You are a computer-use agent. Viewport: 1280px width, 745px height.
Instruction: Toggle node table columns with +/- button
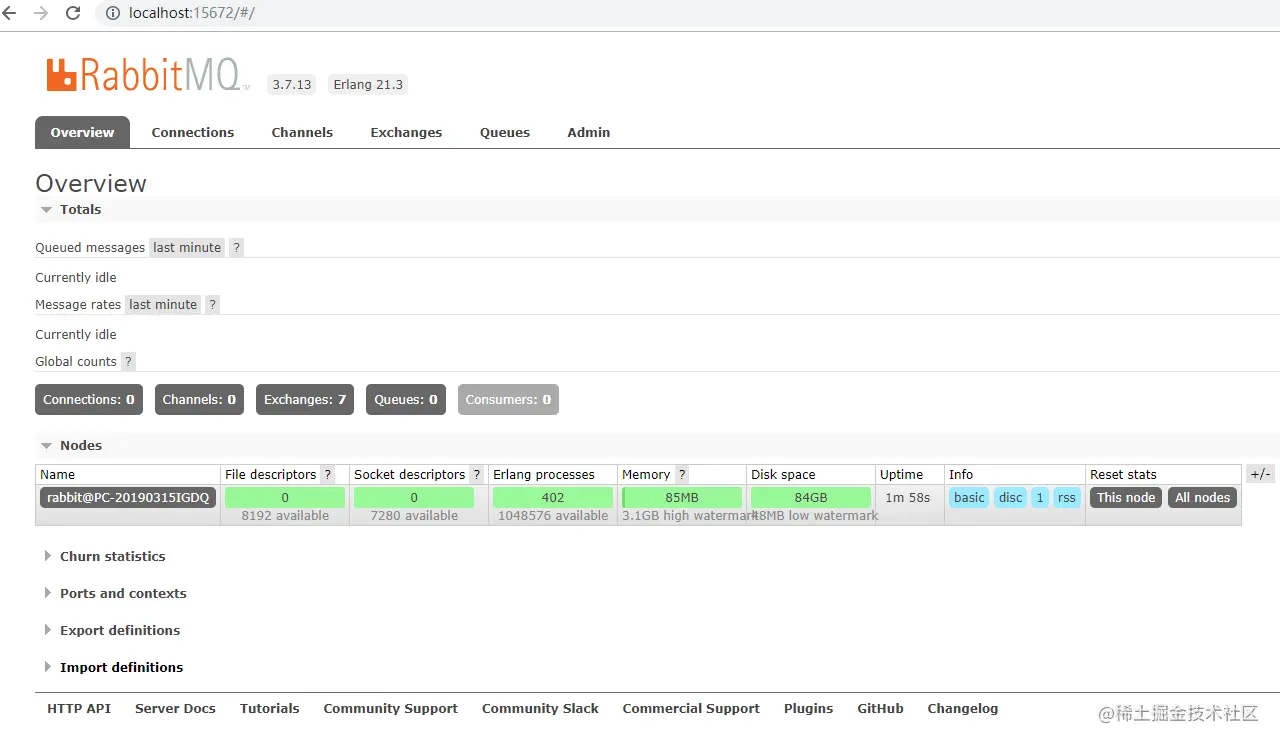coord(1260,475)
